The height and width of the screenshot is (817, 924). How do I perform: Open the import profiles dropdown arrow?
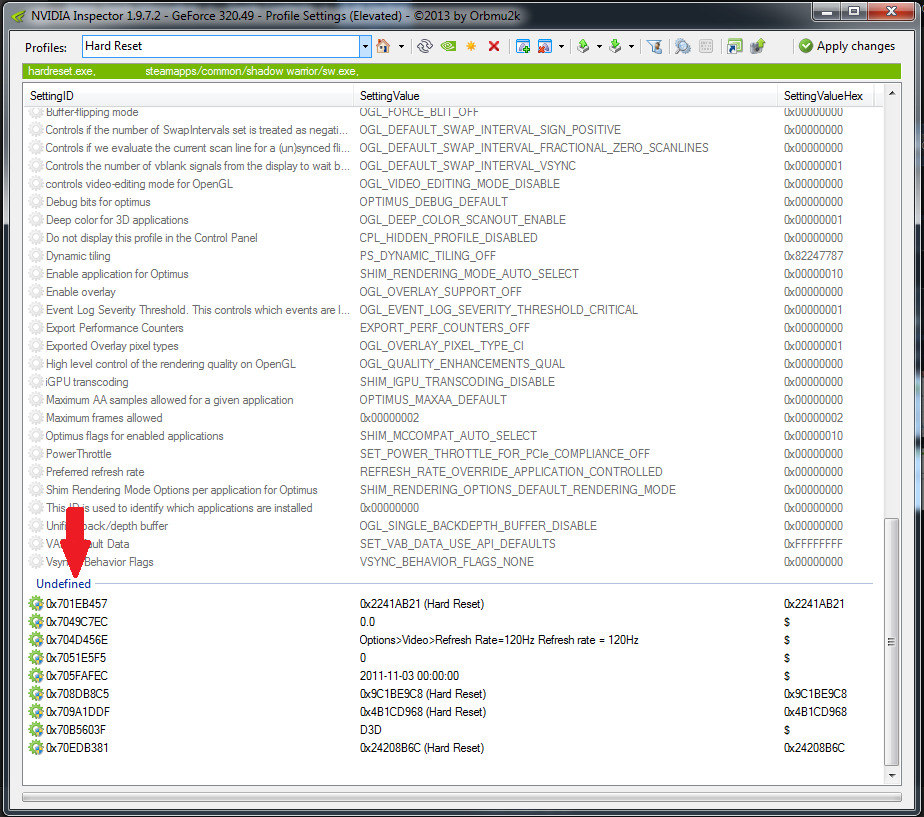pos(631,46)
